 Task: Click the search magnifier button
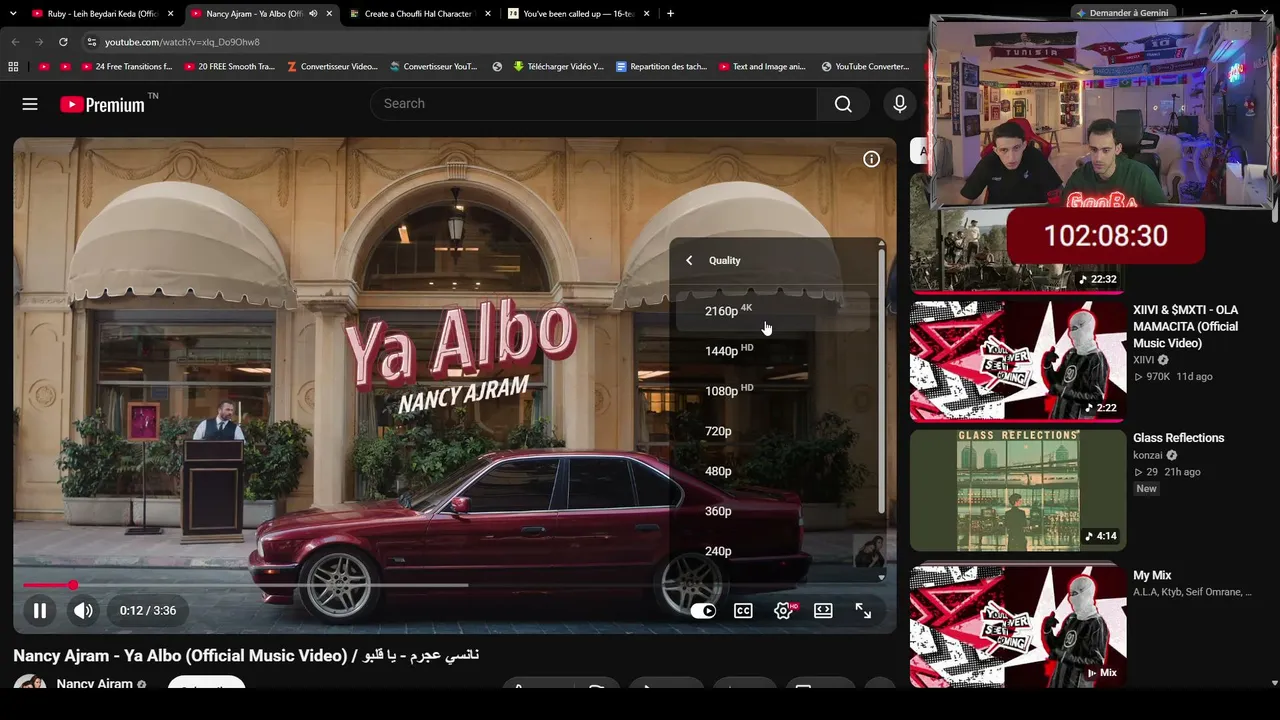[x=843, y=104]
